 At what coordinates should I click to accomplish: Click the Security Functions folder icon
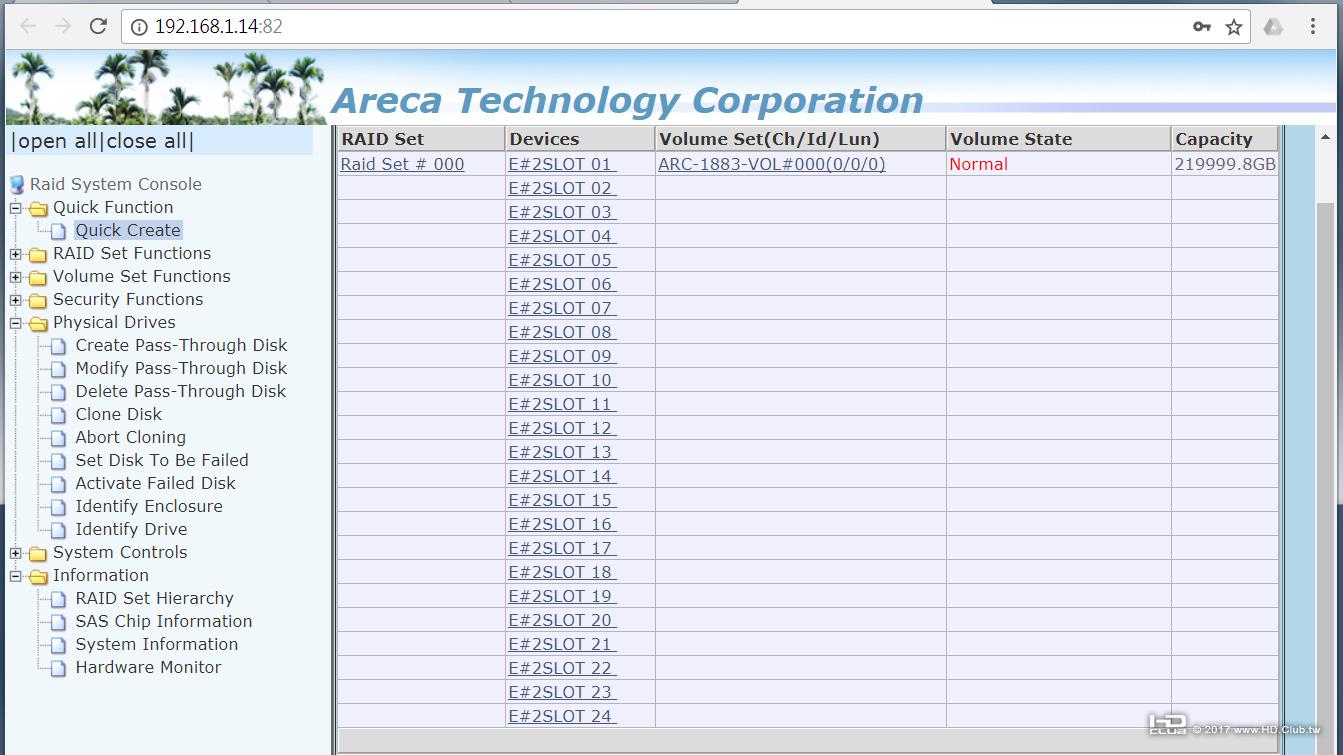(x=38, y=300)
